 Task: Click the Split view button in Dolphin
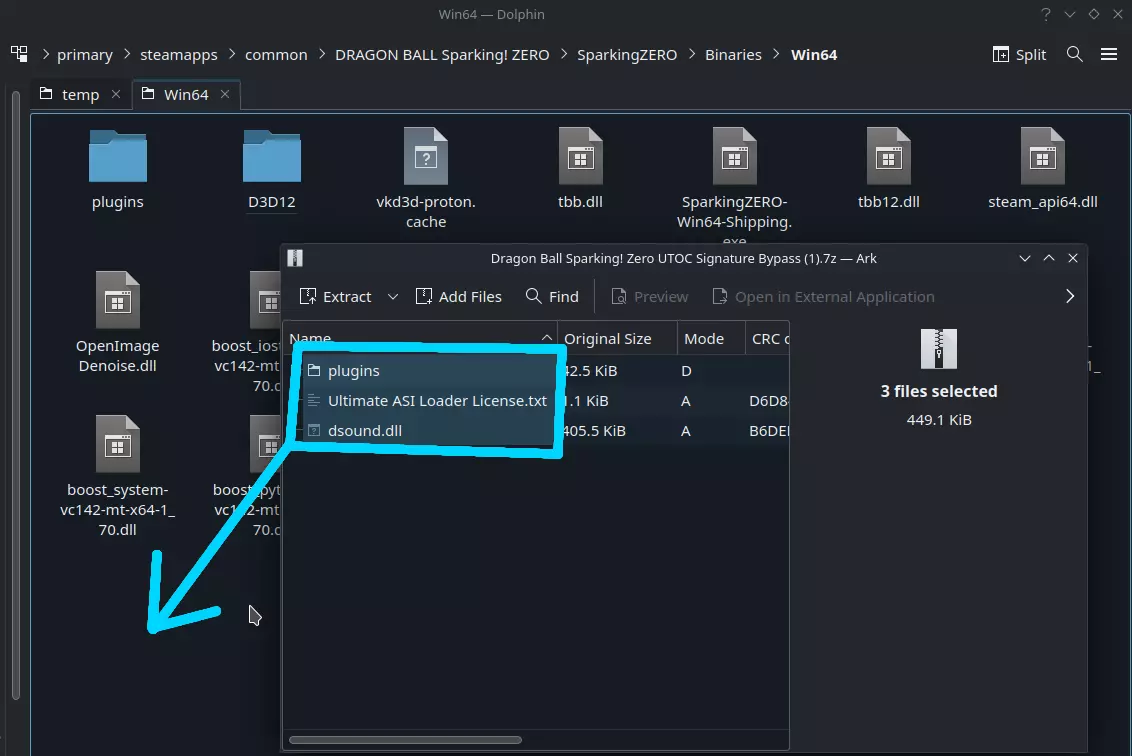pyautogui.click(x=1019, y=54)
